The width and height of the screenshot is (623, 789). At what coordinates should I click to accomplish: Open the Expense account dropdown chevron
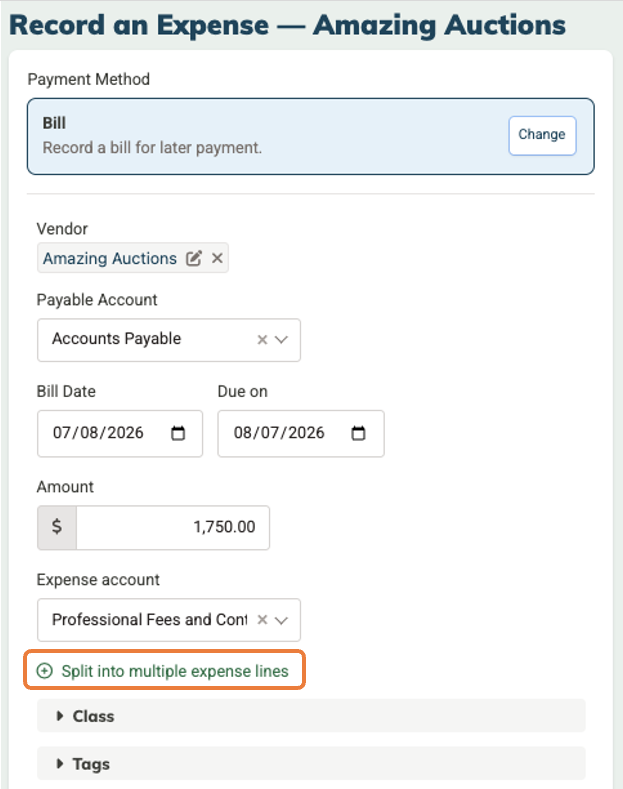pyautogui.click(x=281, y=620)
